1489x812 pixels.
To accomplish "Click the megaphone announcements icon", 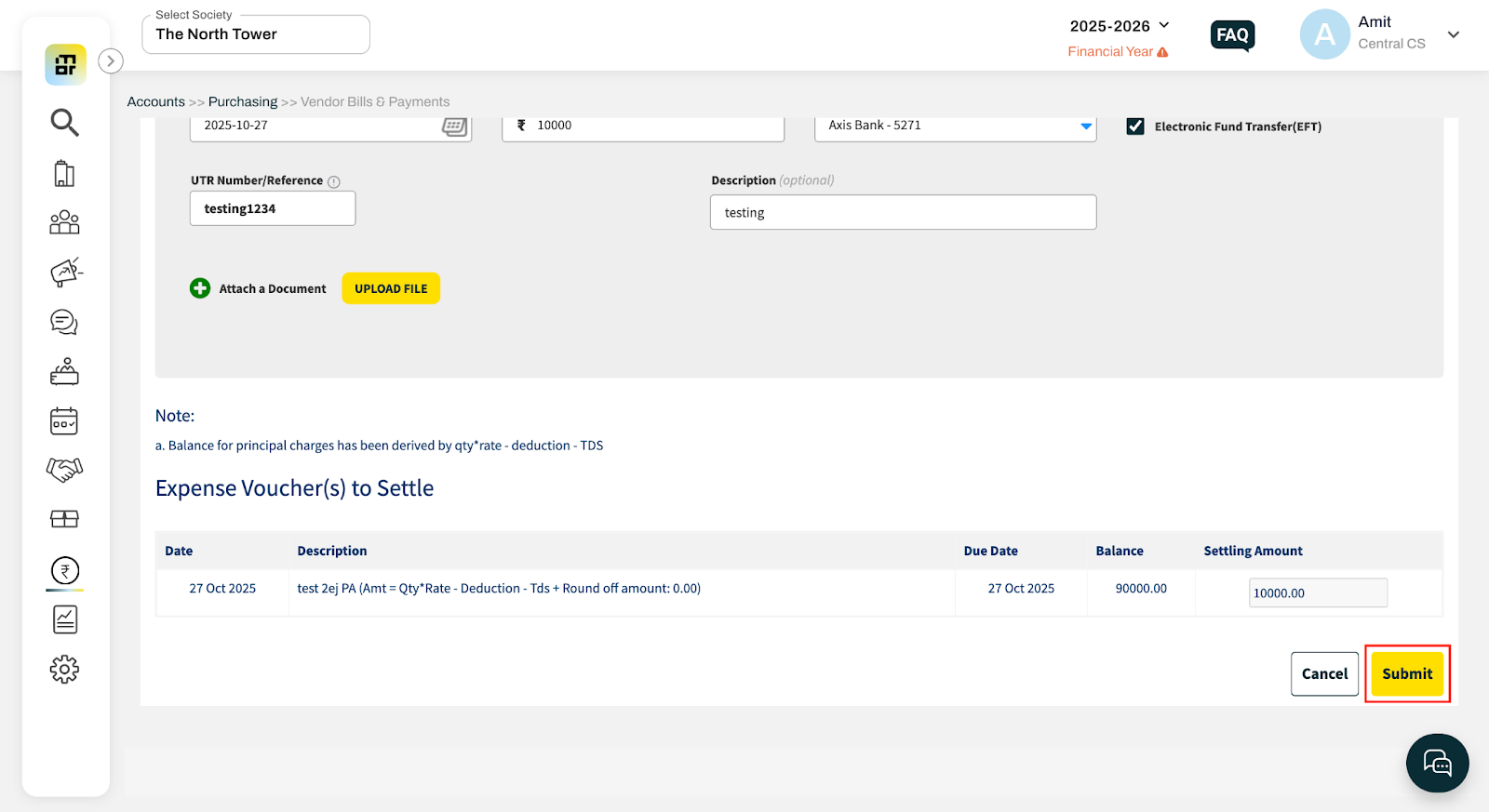I will tap(65, 272).
